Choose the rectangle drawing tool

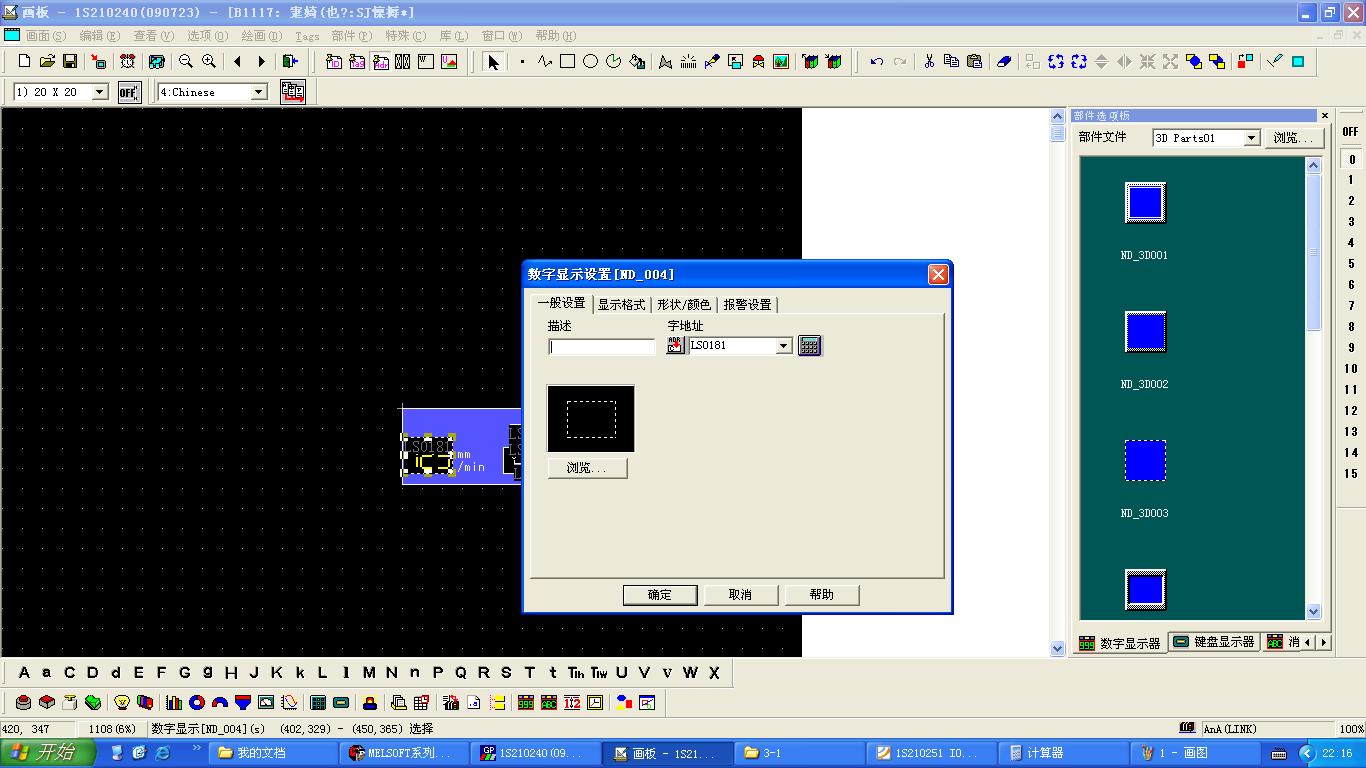(567, 62)
